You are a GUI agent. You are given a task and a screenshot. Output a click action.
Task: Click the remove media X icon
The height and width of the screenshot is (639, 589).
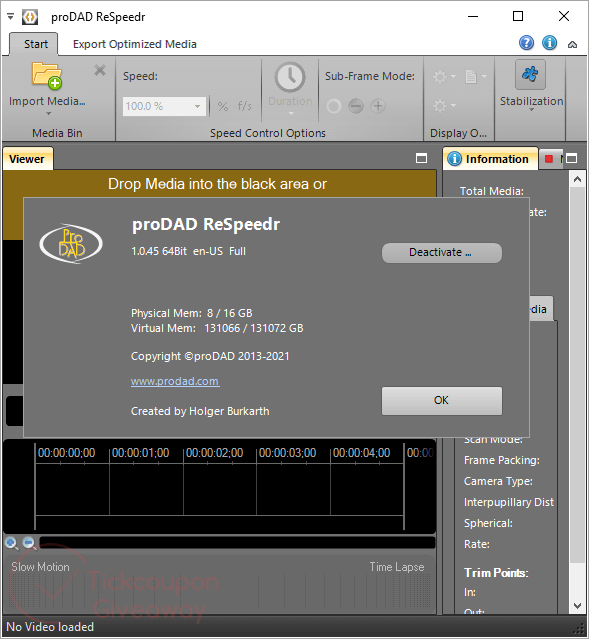(100, 70)
